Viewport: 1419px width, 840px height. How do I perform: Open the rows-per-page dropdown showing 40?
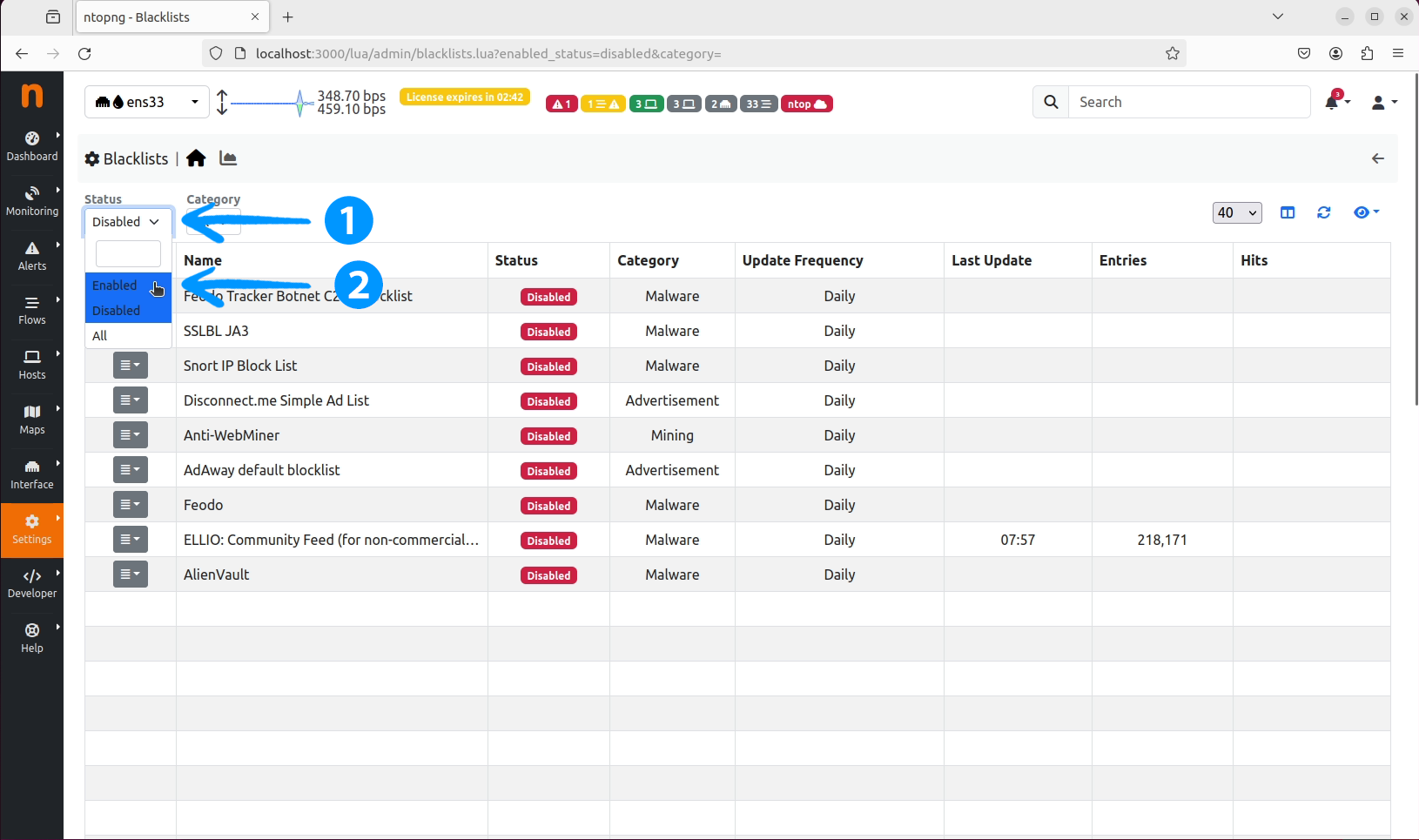click(x=1236, y=212)
